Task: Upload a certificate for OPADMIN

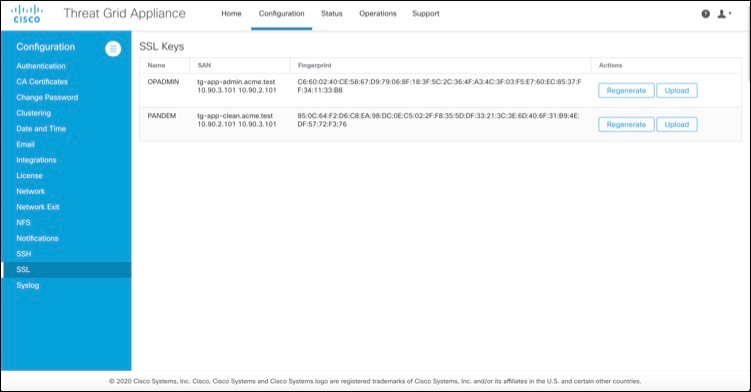Action: (677, 91)
